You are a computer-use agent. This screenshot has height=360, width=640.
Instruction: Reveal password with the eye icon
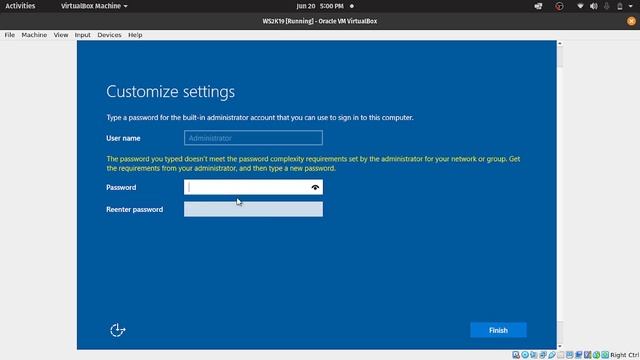point(315,187)
